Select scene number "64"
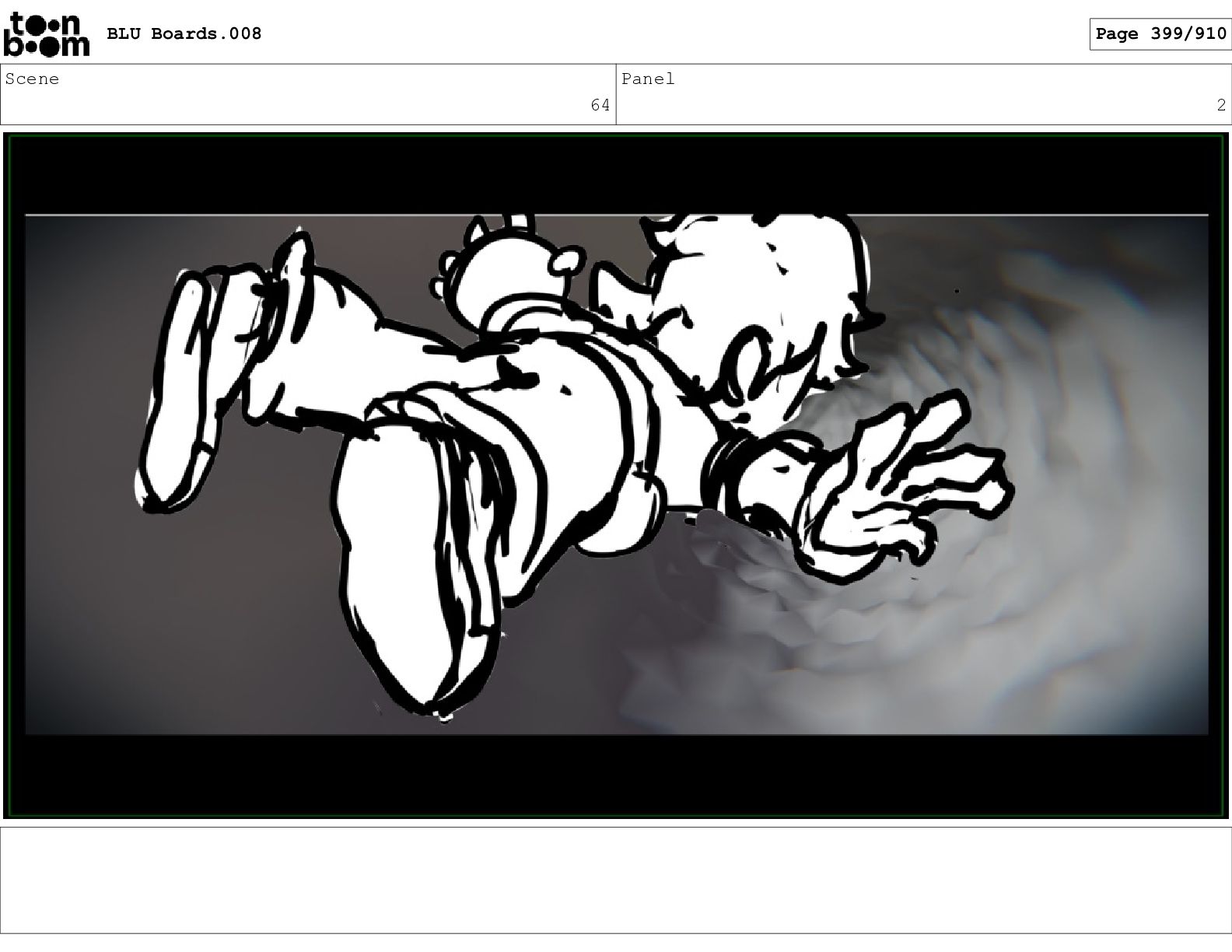Image resolution: width=1232 pixels, height=952 pixels. [x=600, y=105]
